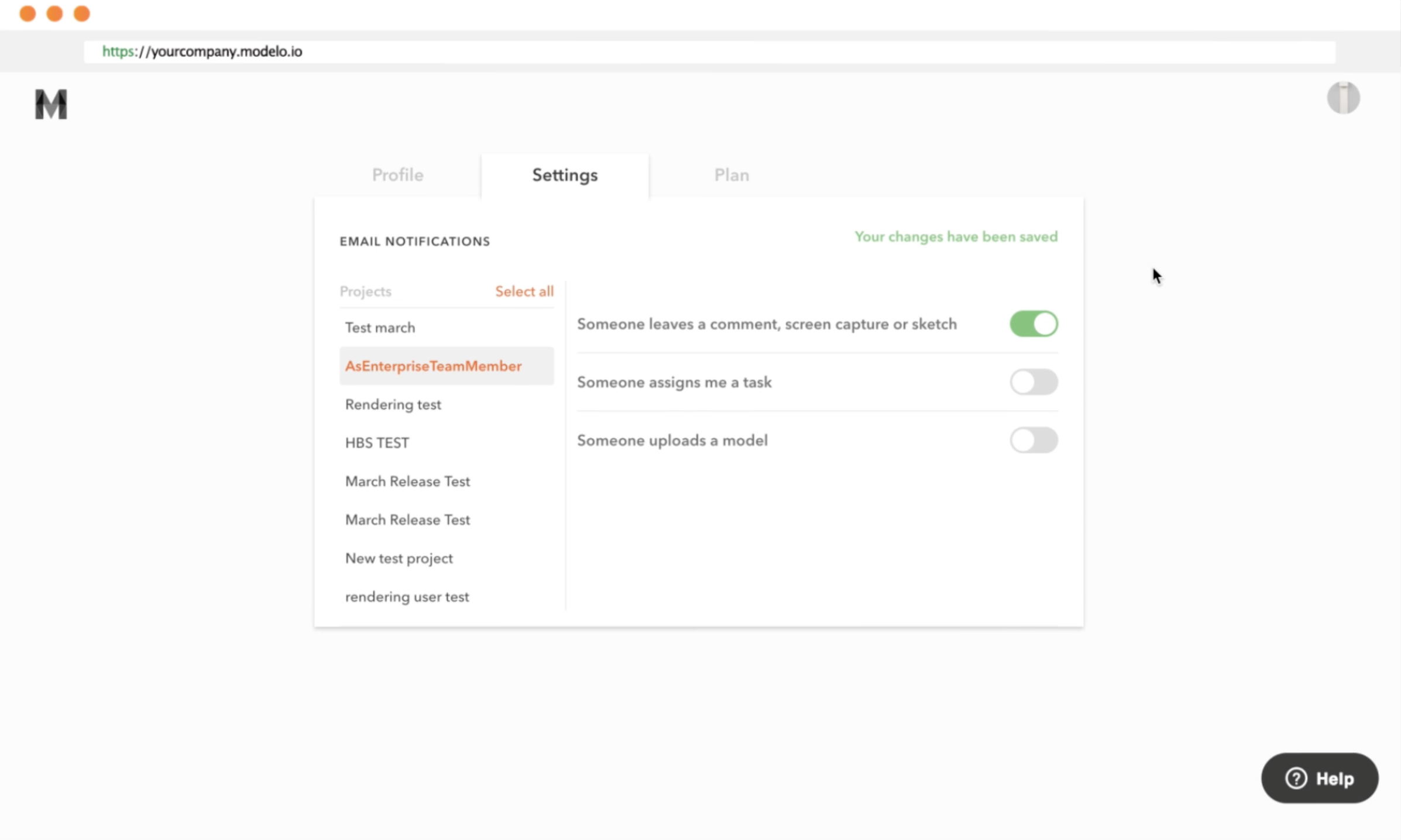This screenshot has height=840, width=1401.
Task: Pick the first March Release Test project
Action: pos(407,481)
